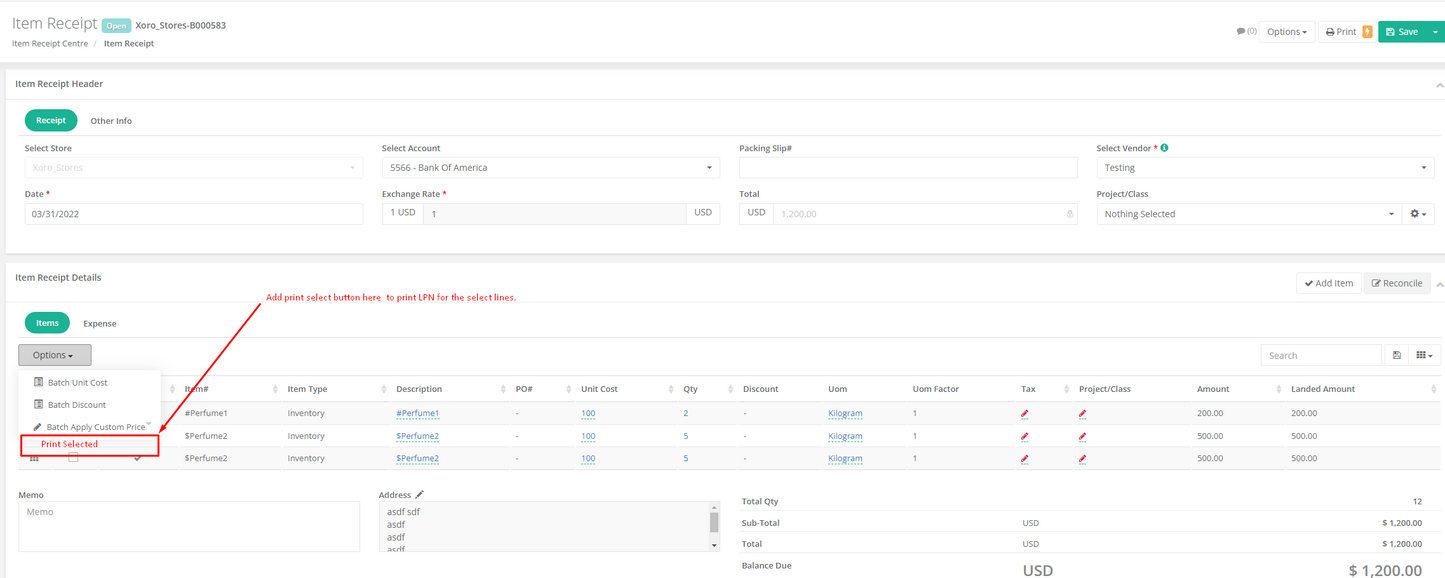Collapse the Item Receipt Header panel
This screenshot has height=578, width=1445.
[1440, 86]
